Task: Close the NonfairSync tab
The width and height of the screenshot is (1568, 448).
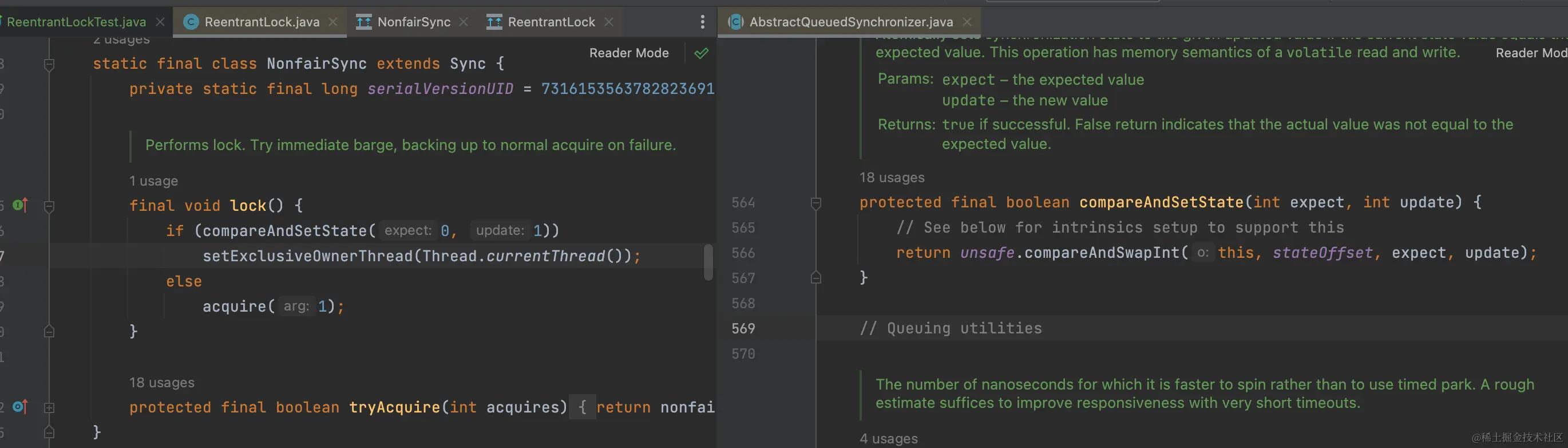Action: tap(464, 22)
